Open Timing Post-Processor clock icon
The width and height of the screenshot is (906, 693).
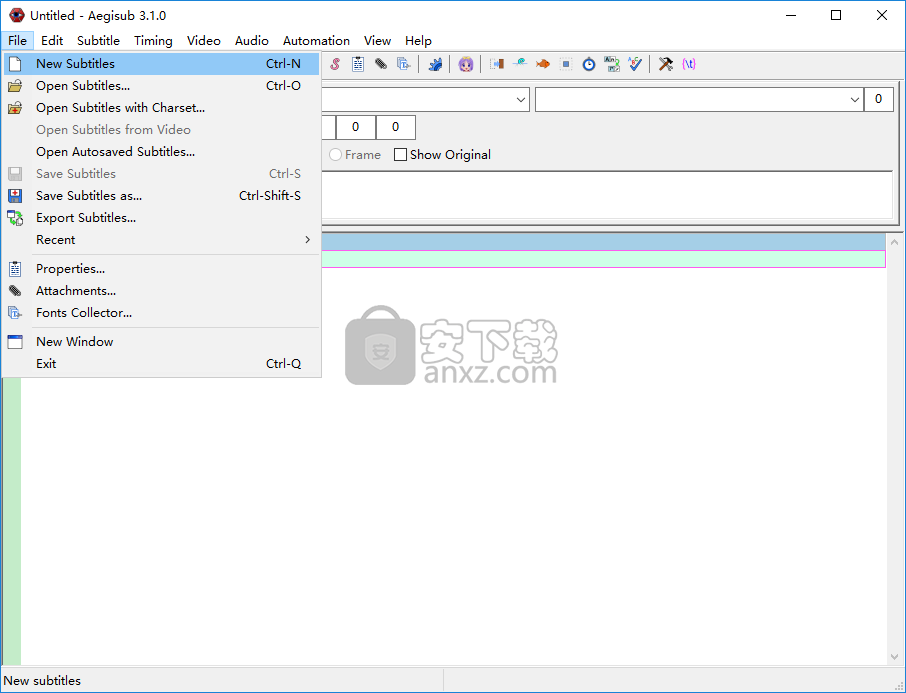(x=589, y=64)
